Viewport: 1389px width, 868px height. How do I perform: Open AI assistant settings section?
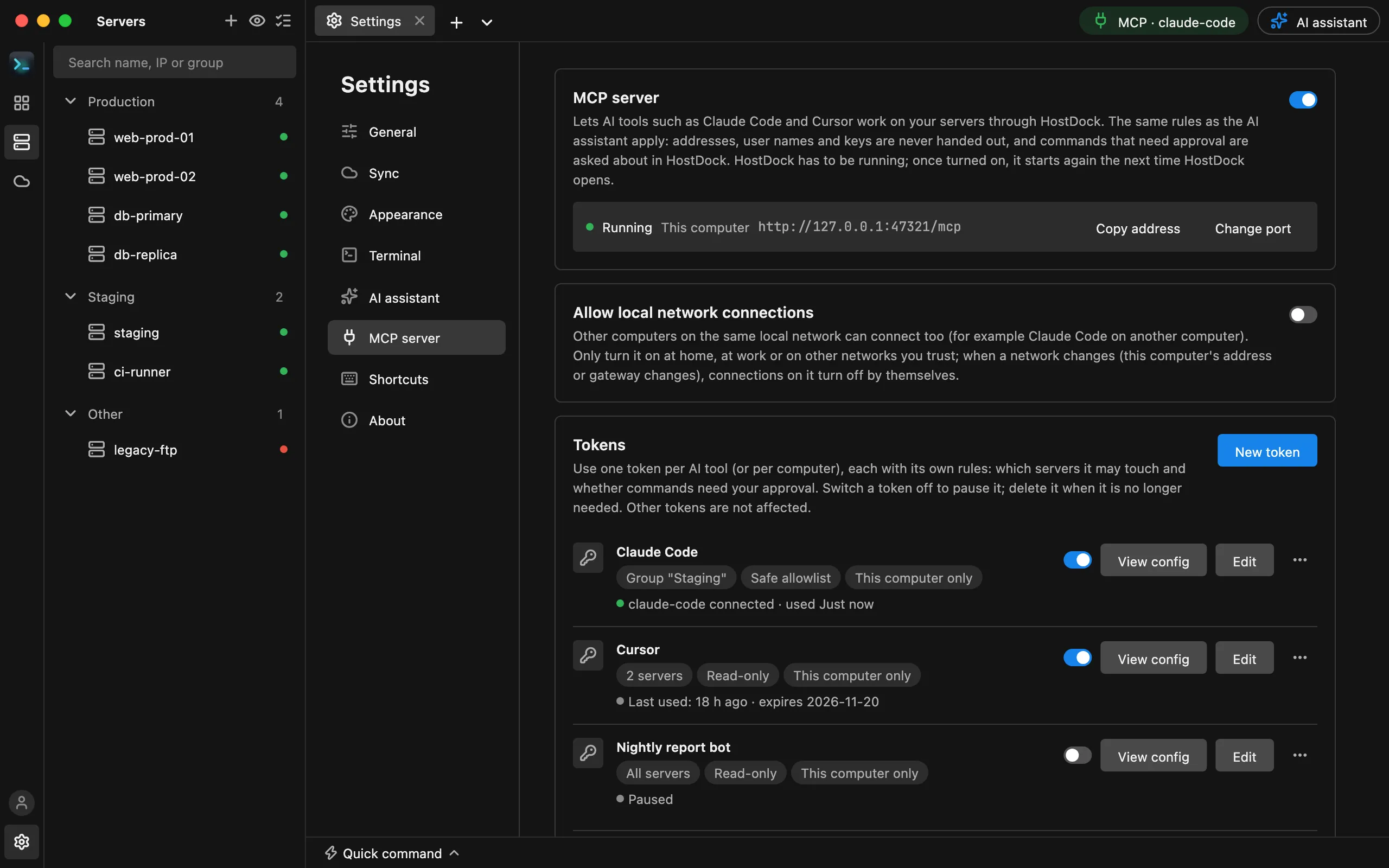(416, 297)
